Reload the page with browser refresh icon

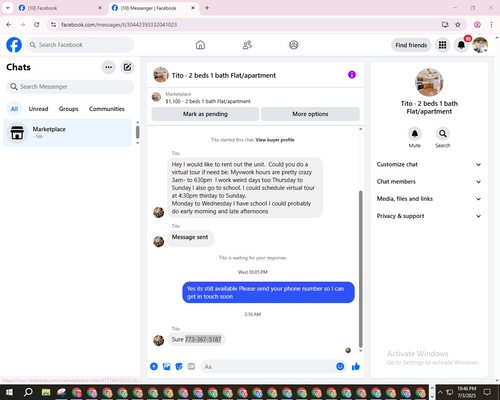point(37,25)
